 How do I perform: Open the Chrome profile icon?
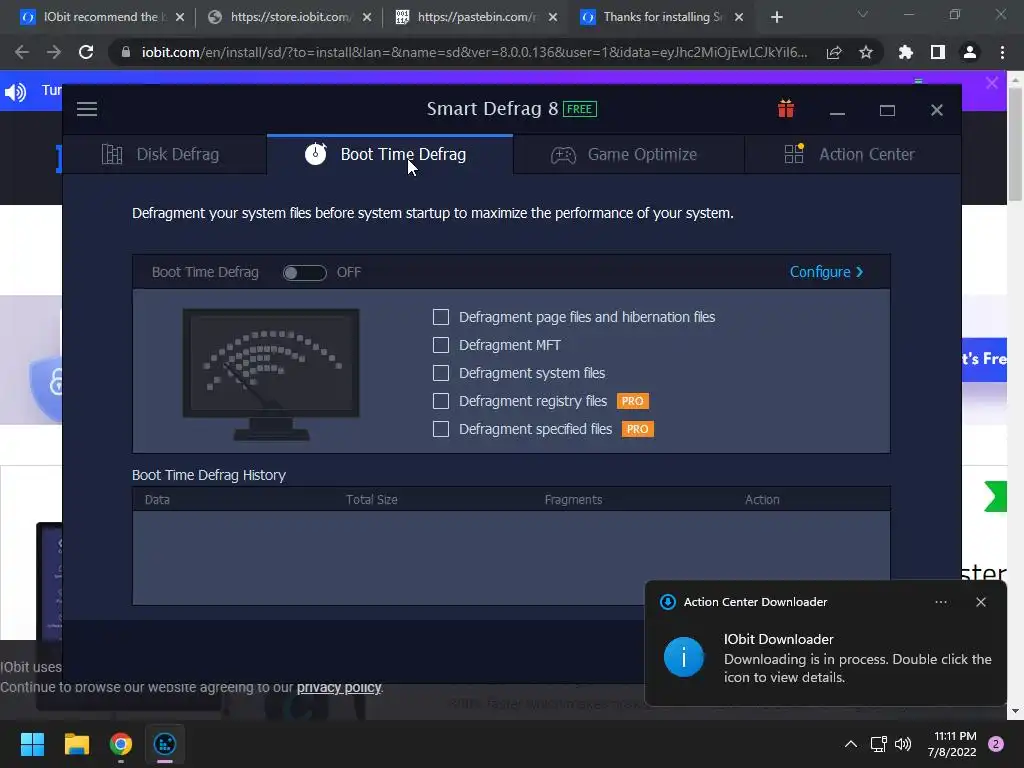[970, 52]
